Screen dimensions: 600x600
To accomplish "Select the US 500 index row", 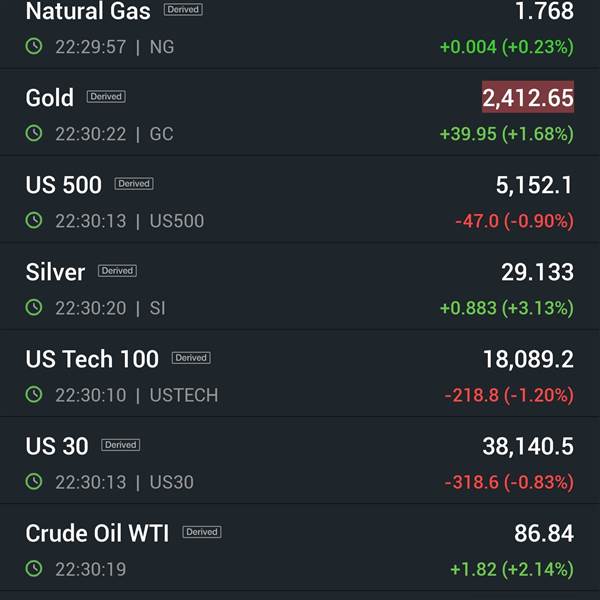I will tap(300, 199).
